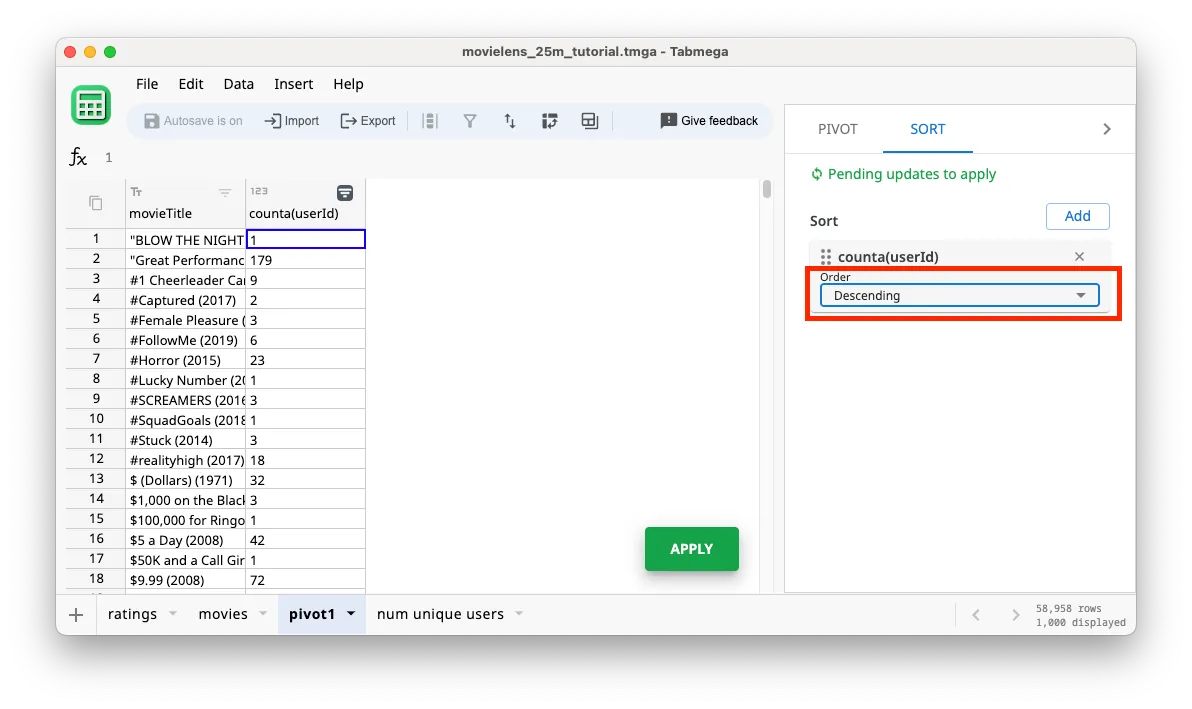This screenshot has height=709, width=1192.
Task: Open the pivot1 sheet tab dropdown
Action: click(x=350, y=614)
